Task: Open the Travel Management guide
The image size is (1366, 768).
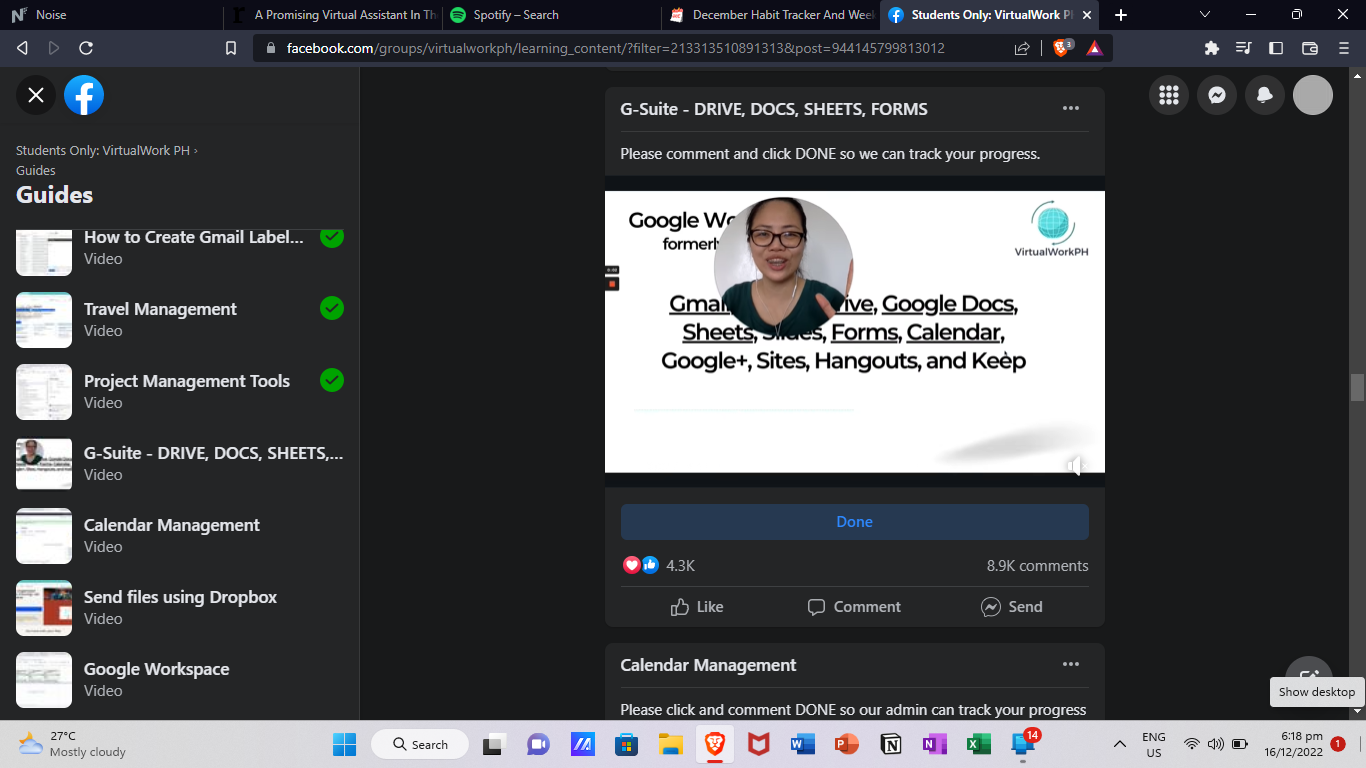Action: (x=180, y=319)
